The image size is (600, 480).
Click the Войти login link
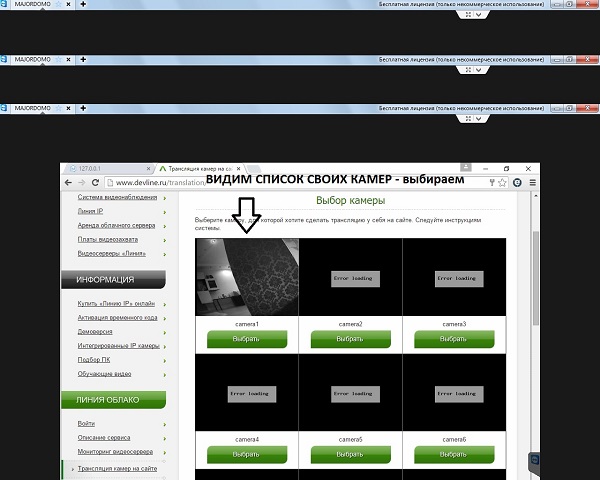pyautogui.click(x=86, y=423)
